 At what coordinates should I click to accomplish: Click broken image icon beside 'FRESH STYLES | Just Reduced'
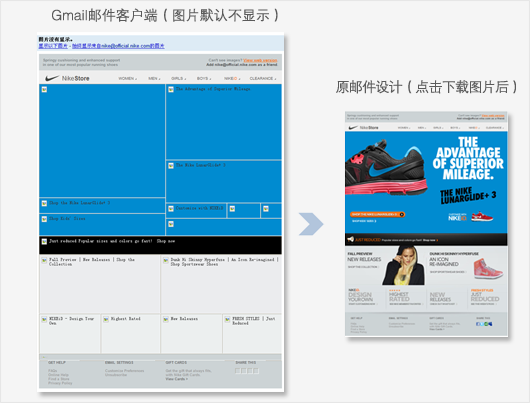[227, 319]
